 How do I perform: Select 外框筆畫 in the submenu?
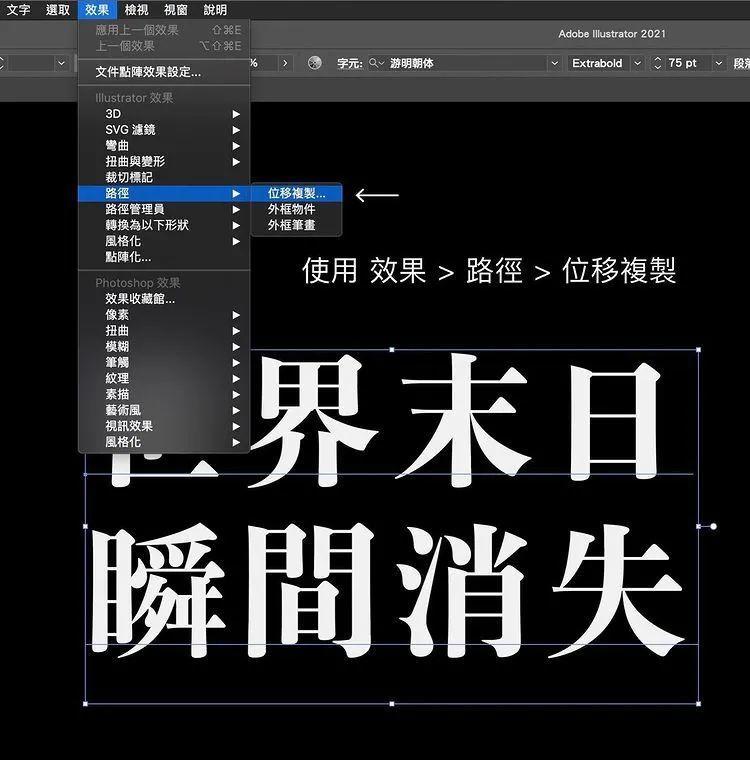291,225
